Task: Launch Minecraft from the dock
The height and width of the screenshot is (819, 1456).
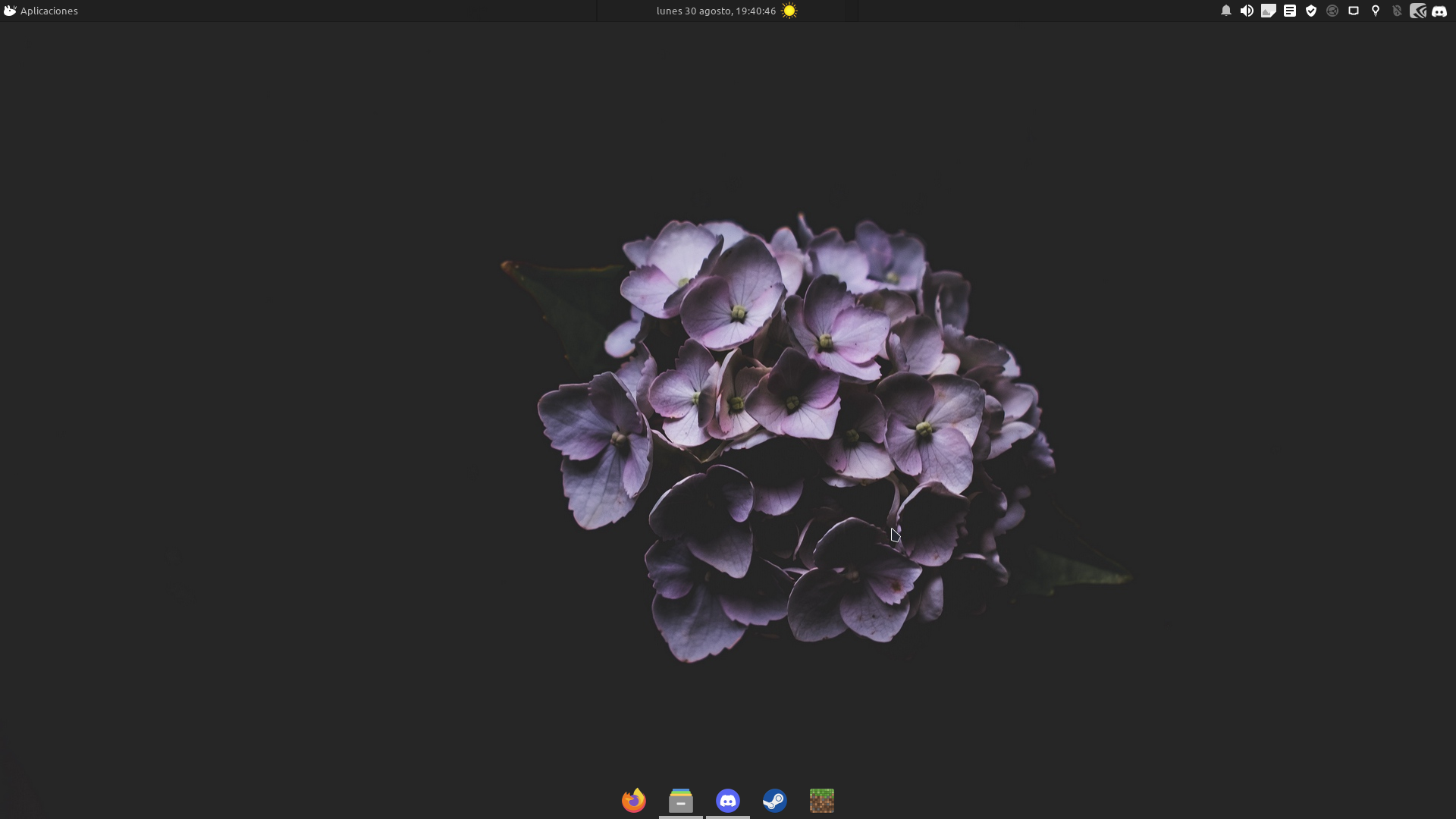Action: point(821,800)
